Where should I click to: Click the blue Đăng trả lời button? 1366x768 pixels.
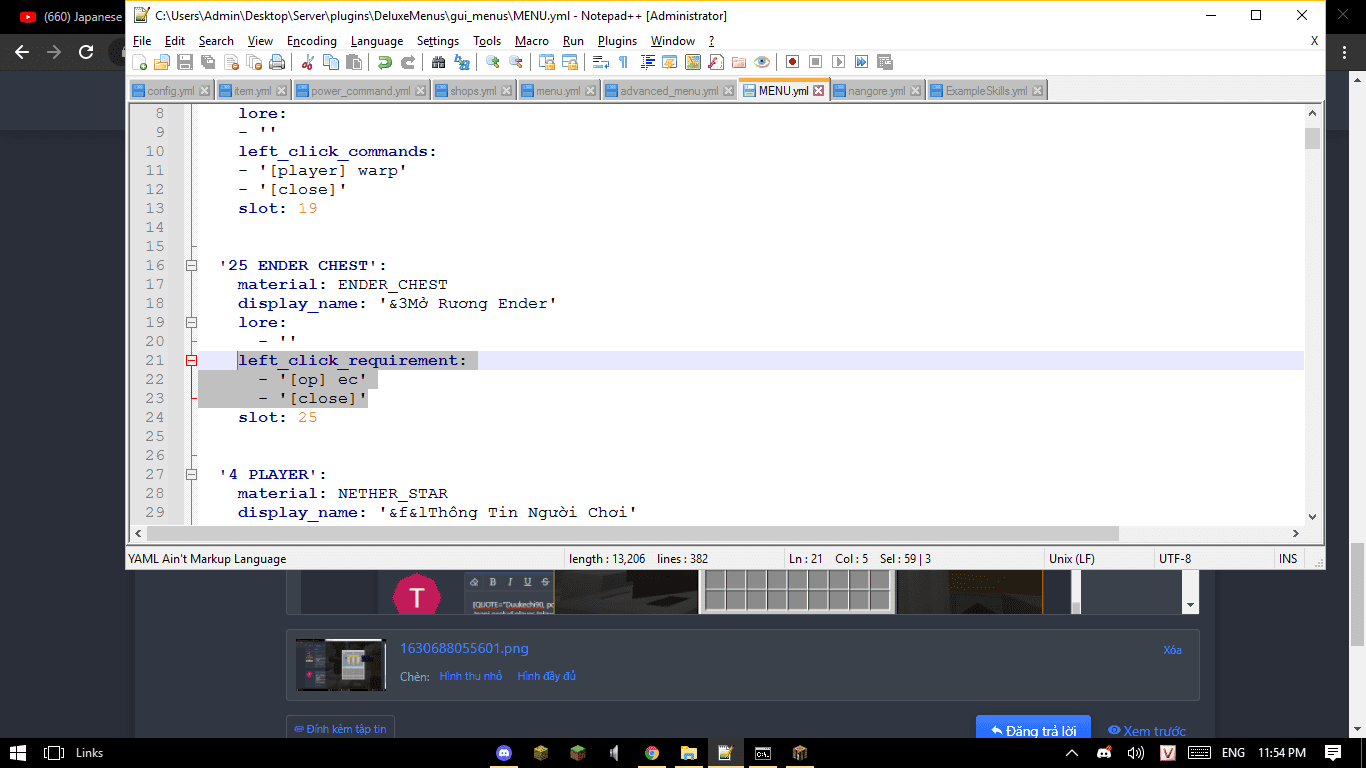pyautogui.click(x=1033, y=731)
